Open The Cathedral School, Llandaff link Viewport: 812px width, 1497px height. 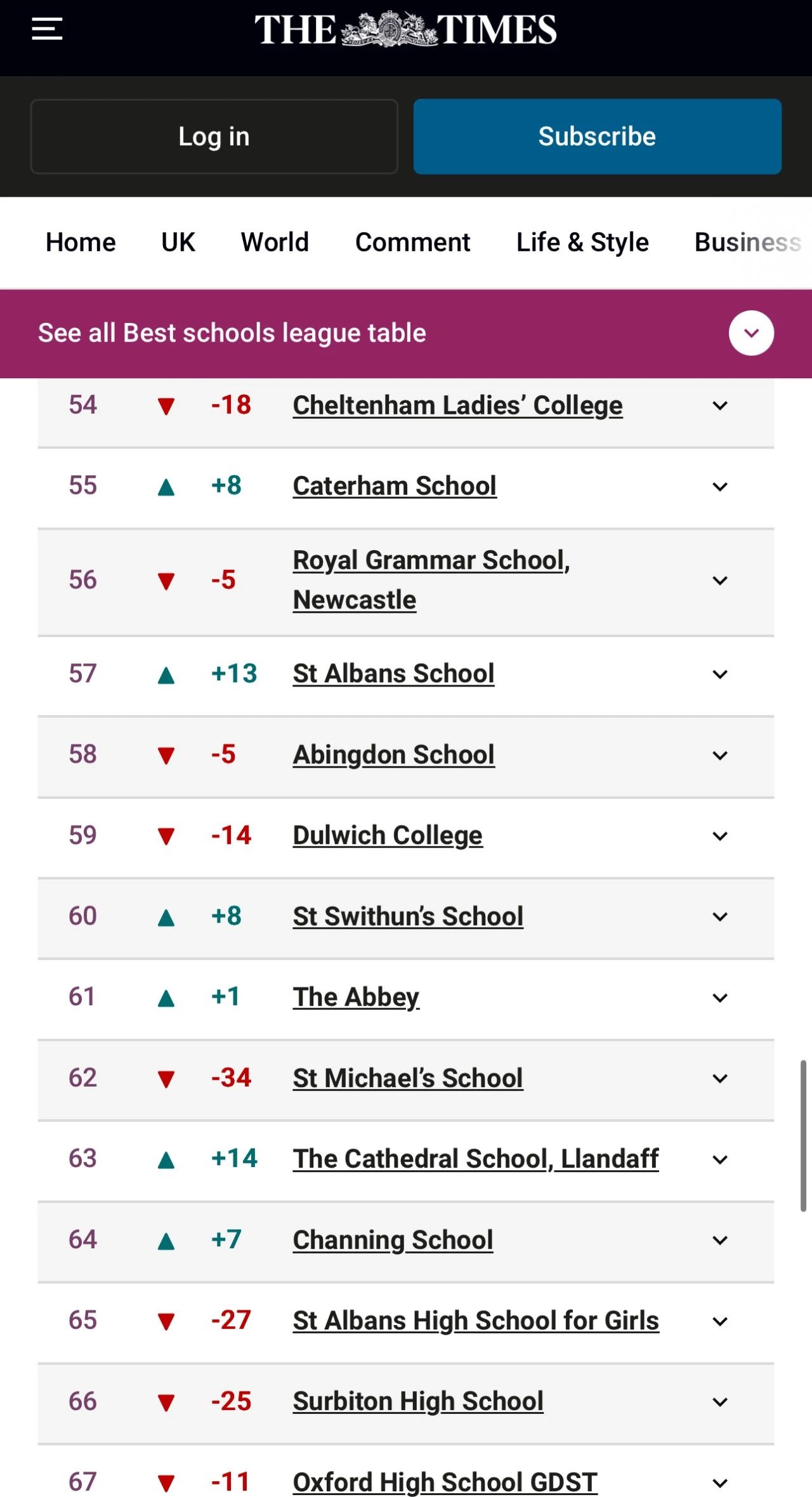[476, 1159]
